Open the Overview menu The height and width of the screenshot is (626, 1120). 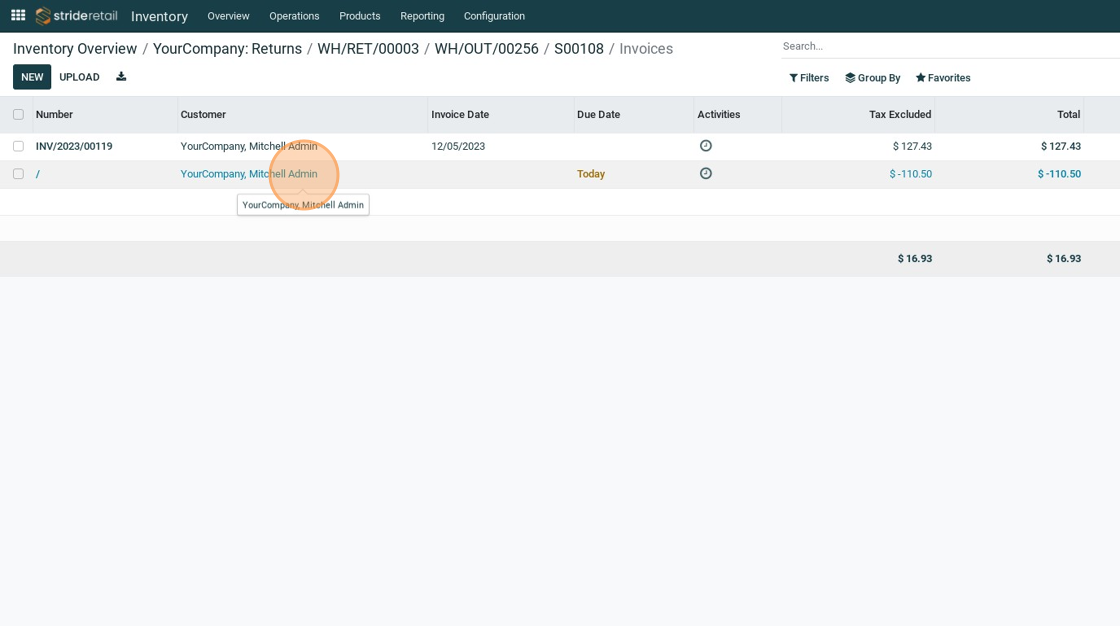click(x=229, y=16)
